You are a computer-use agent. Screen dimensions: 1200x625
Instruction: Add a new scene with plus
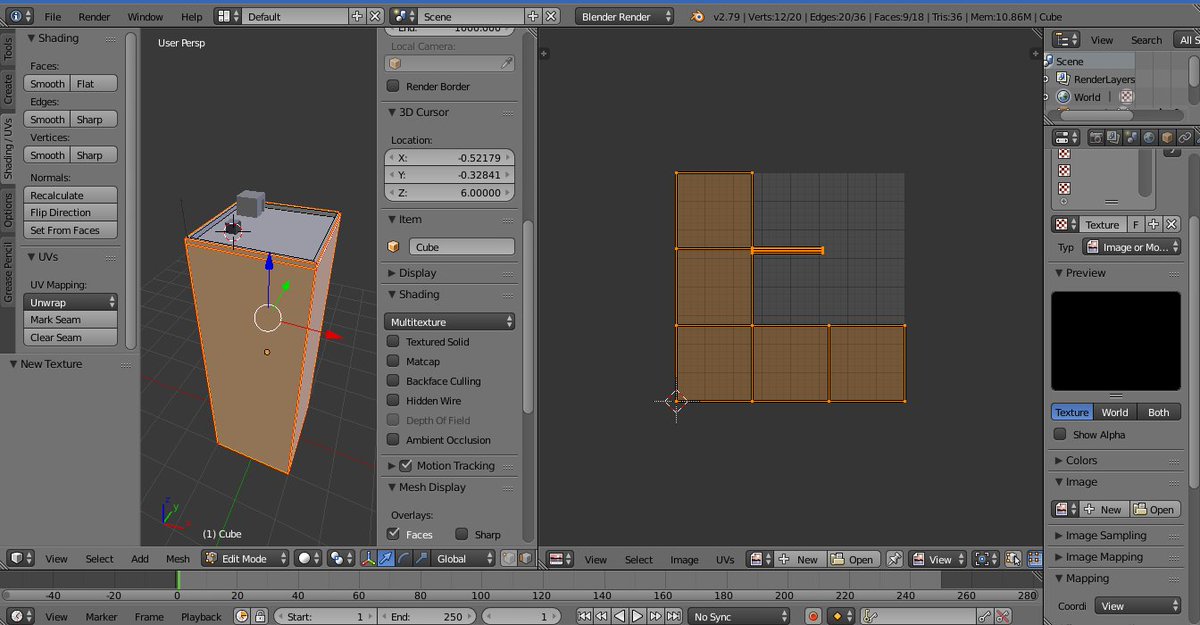click(532, 16)
